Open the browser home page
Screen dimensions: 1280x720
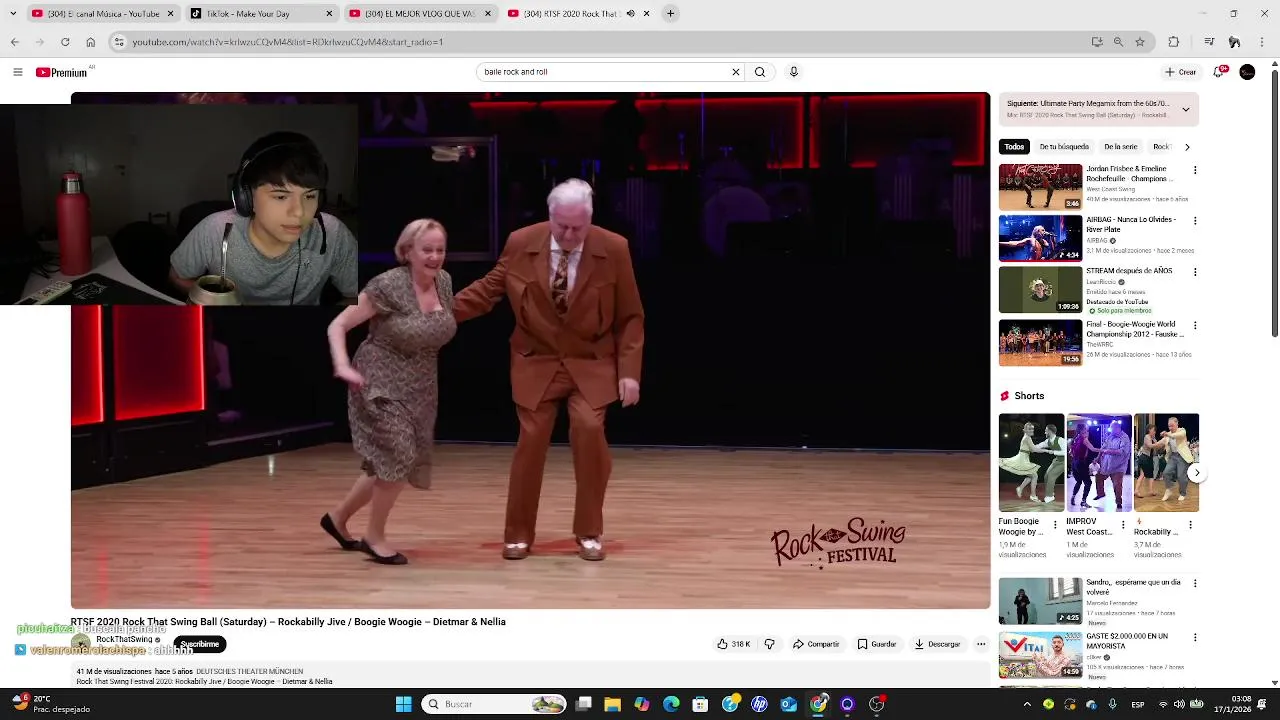90,42
